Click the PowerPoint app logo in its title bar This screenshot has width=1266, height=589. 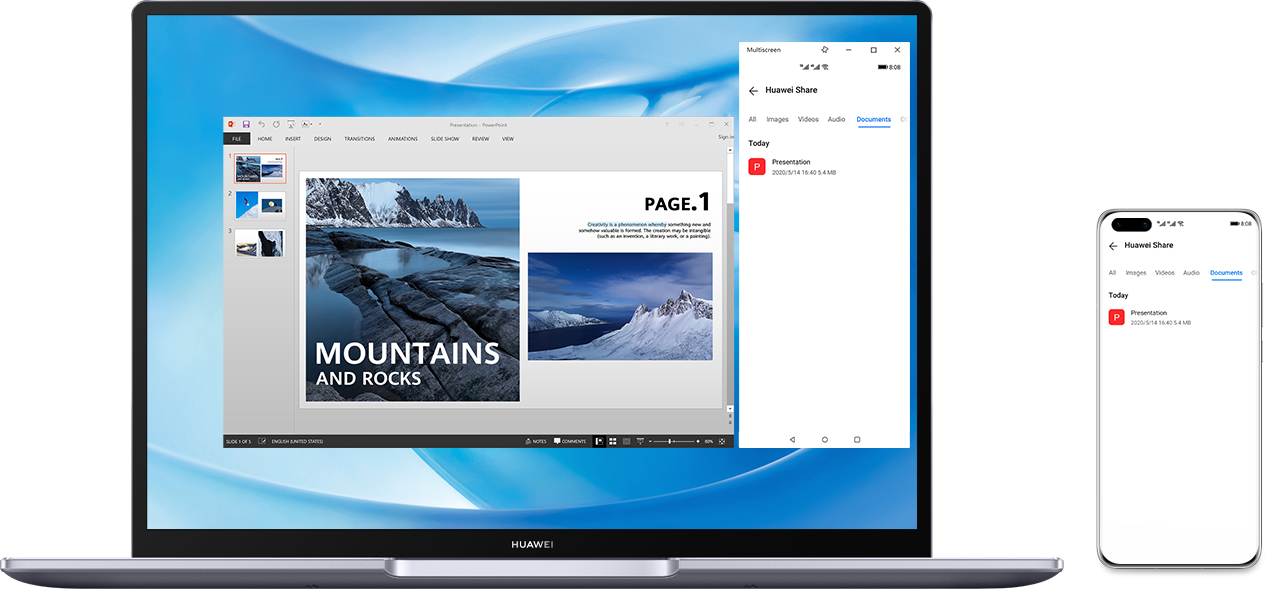(230, 124)
